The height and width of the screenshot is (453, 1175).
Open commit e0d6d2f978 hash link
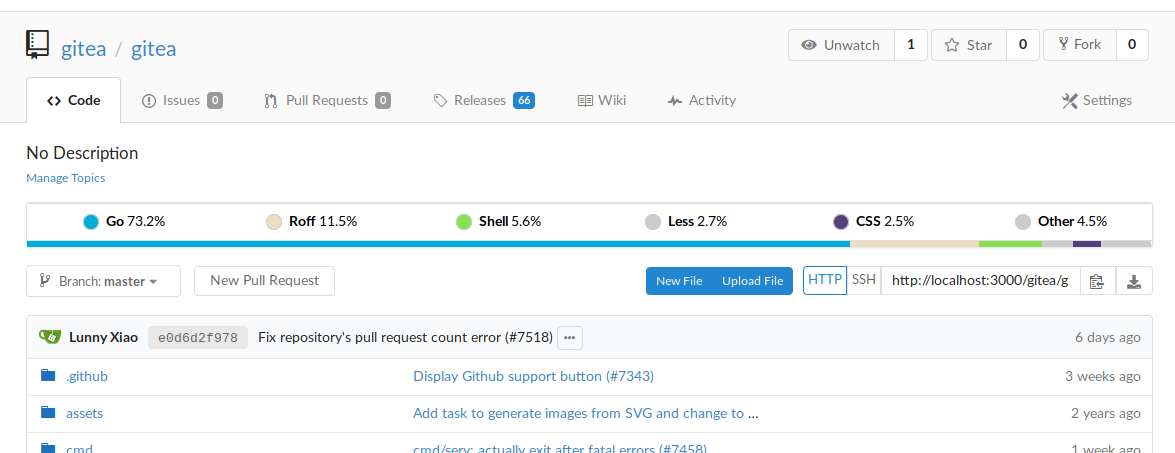coord(198,338)
